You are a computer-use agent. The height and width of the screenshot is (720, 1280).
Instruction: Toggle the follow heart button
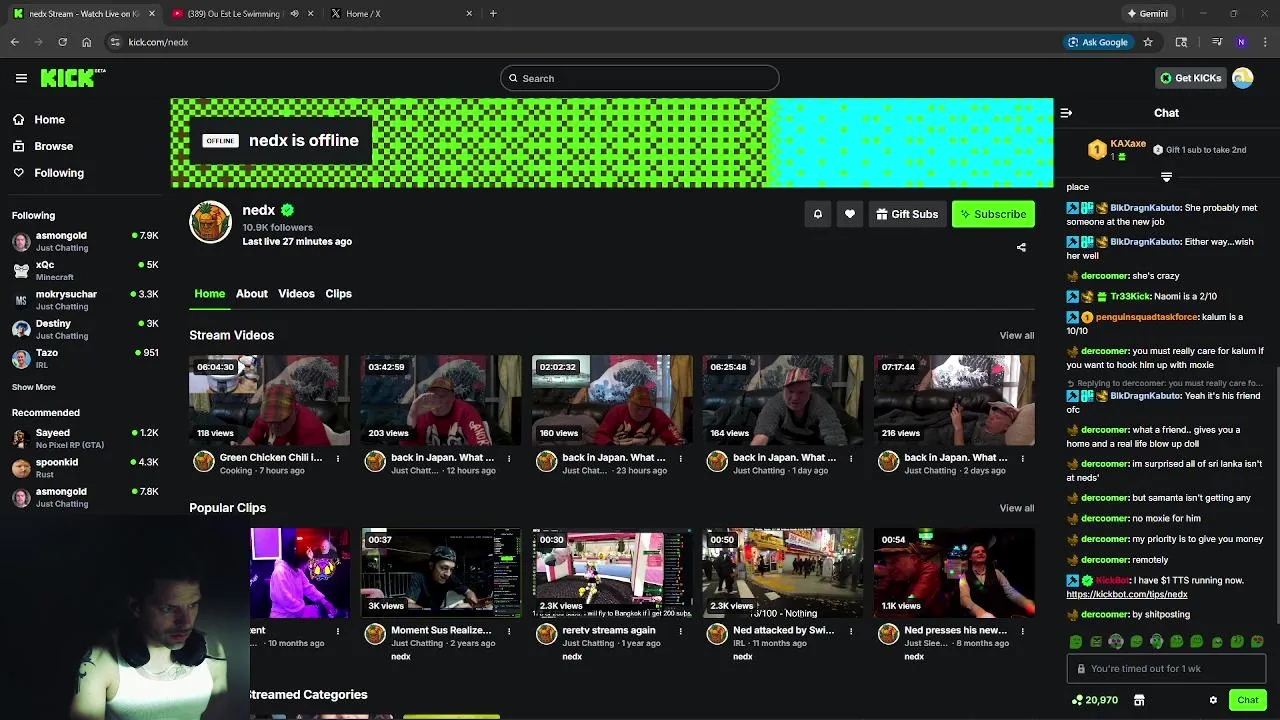click(850, 214)
